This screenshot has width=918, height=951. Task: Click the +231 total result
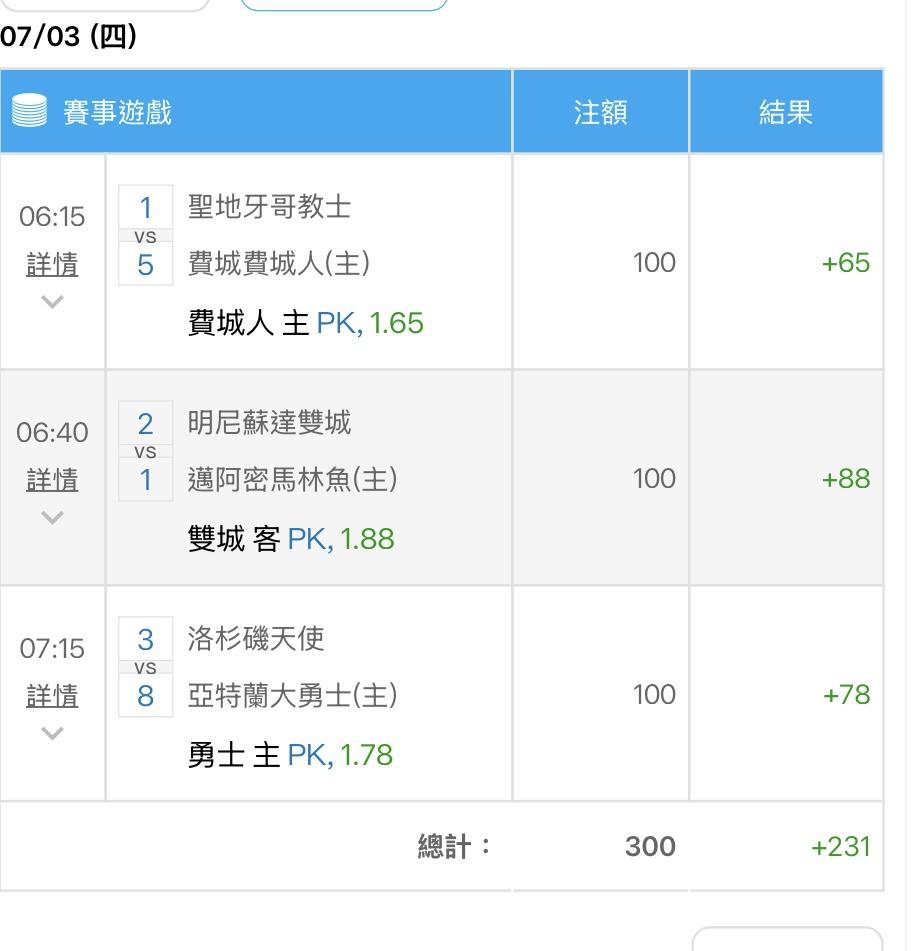(841, 846)
